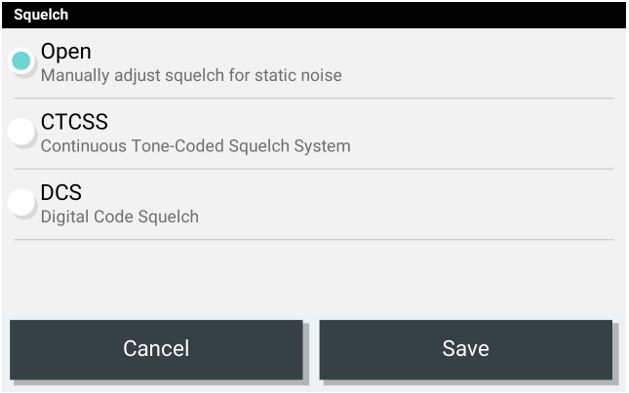Tap 'Continuous Tone-Coded Squelch System' description
The image size is (629, 393).
[x=196, y=146]
